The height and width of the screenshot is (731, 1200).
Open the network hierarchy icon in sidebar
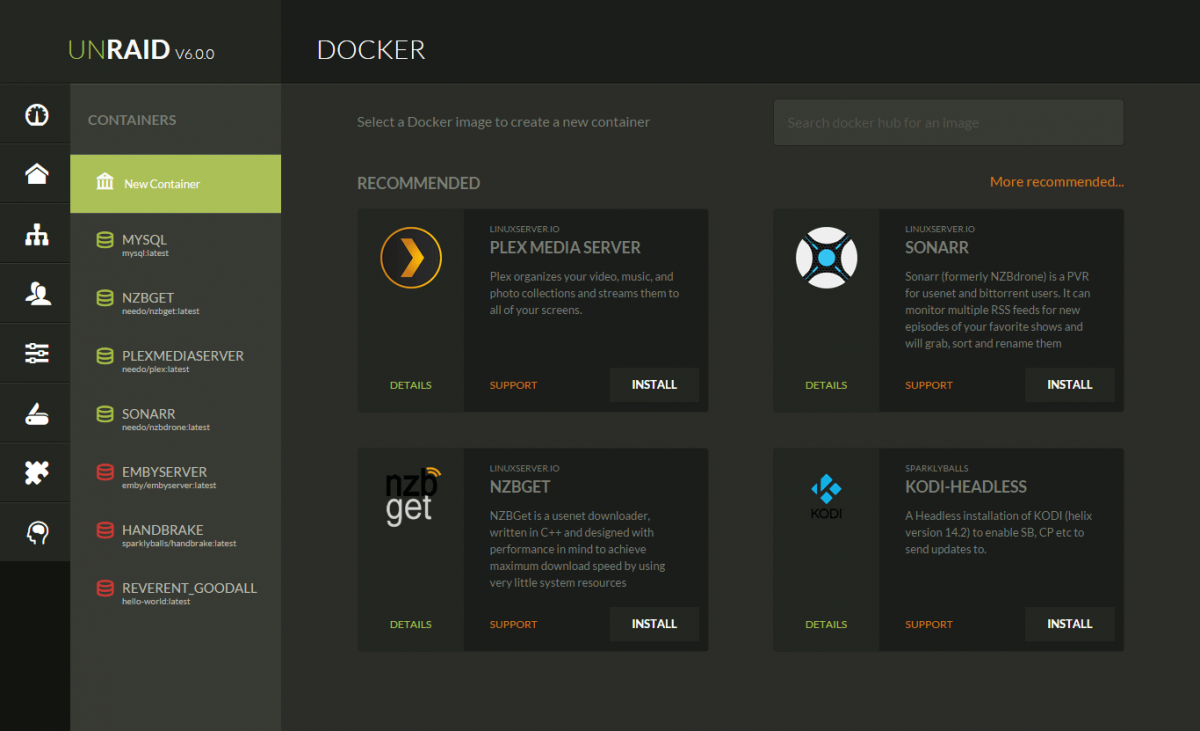click(37, 234)
